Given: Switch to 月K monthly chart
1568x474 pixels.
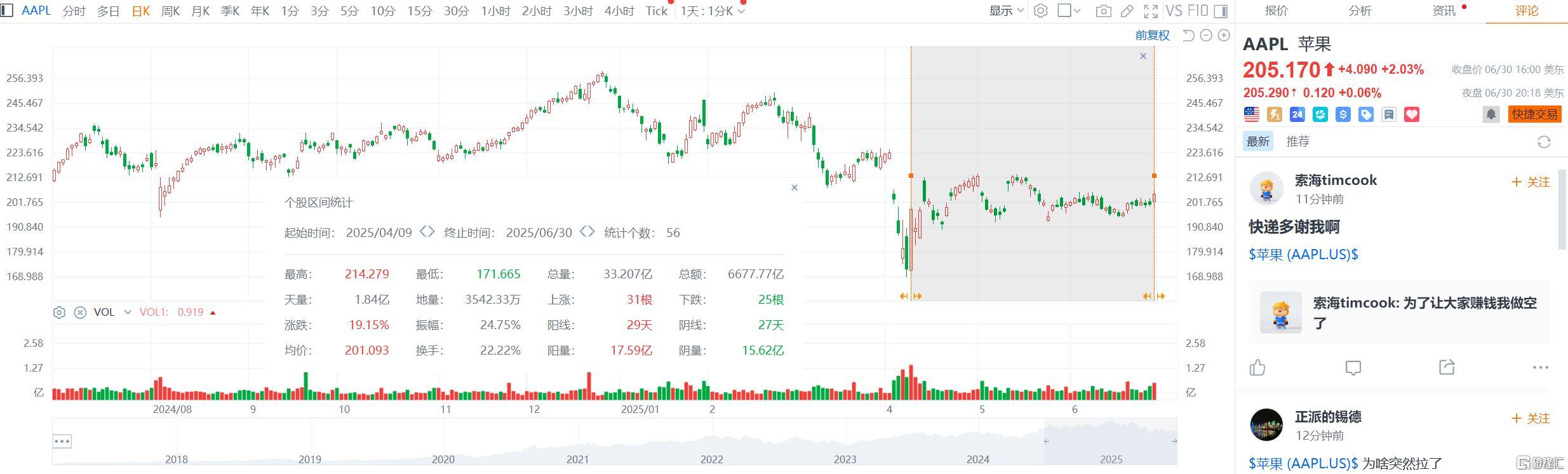Looking at the screenshot, I should coord(200,11).
